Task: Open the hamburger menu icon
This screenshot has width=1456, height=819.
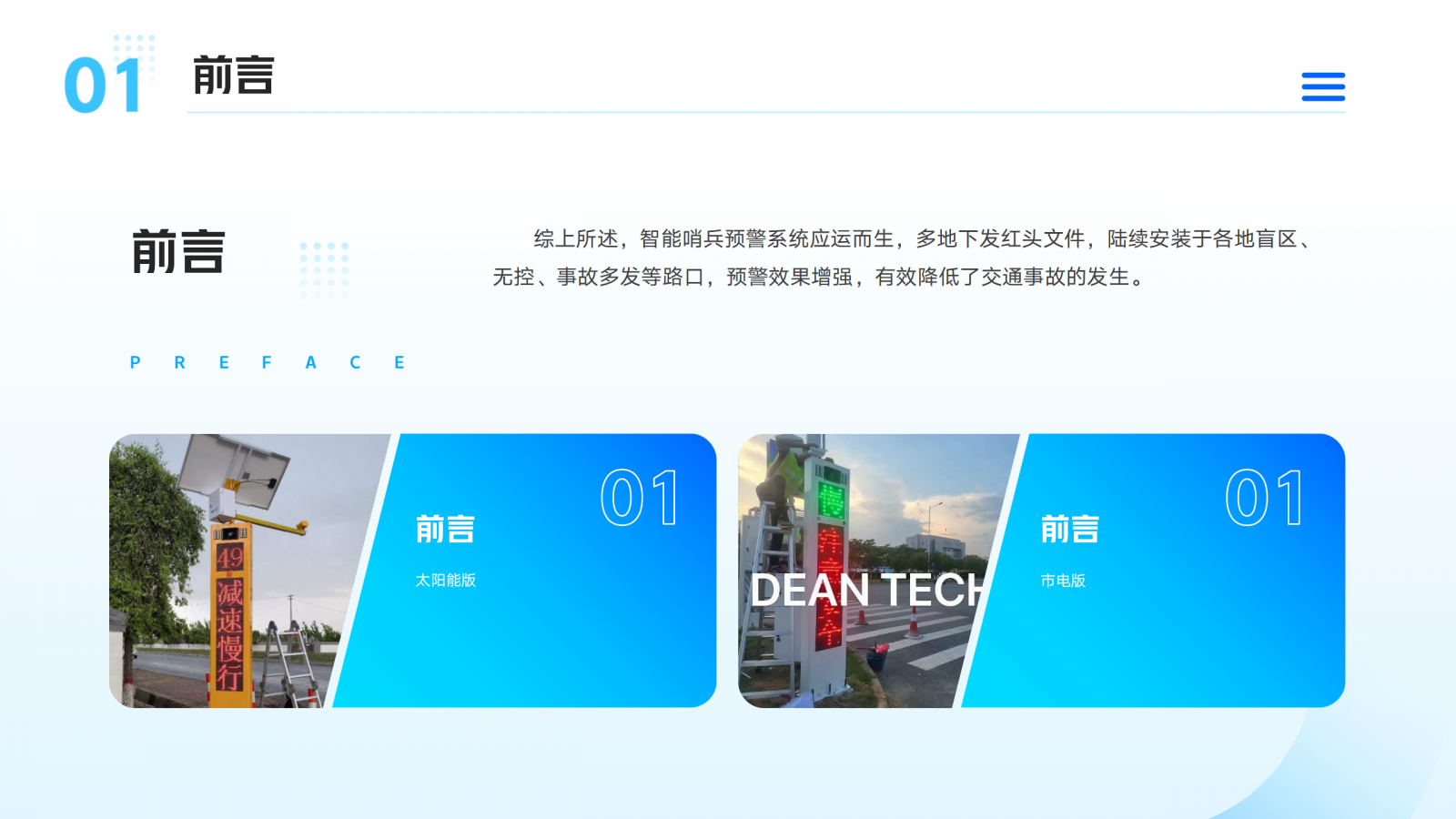Action: pos(1323,86)
